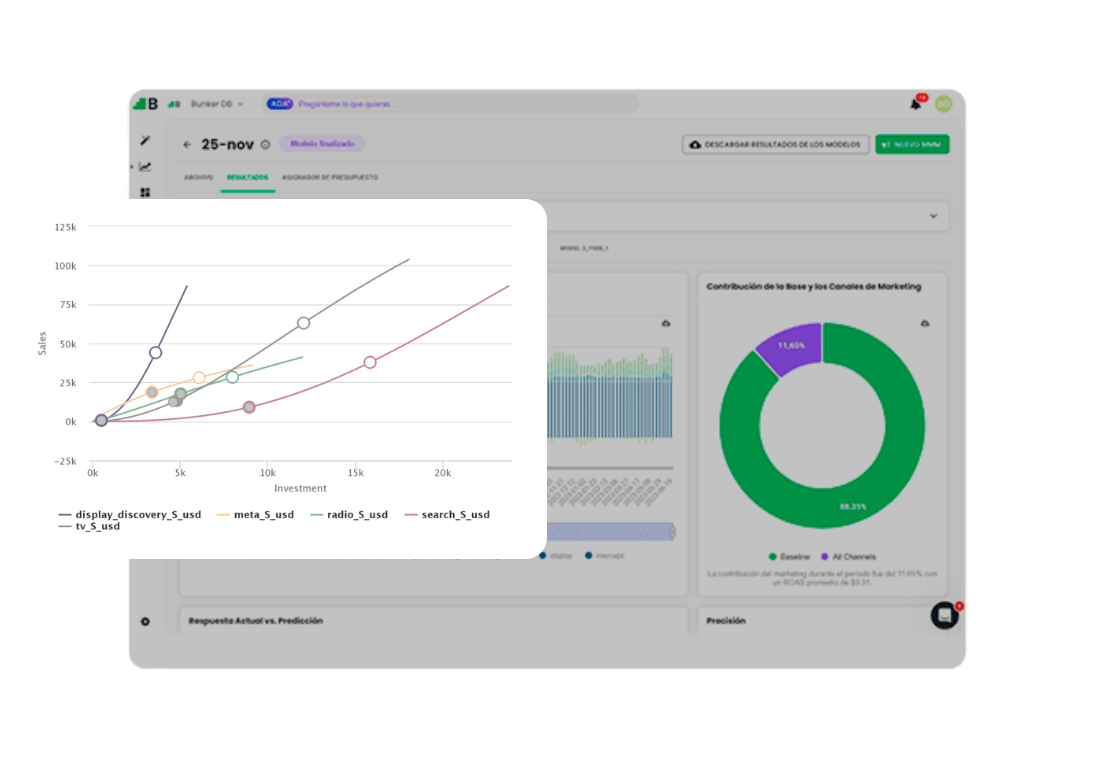Open the chart analytics sidebar icon
The width and height of the screenshot is (1093, 757).
tap(145, 167)
